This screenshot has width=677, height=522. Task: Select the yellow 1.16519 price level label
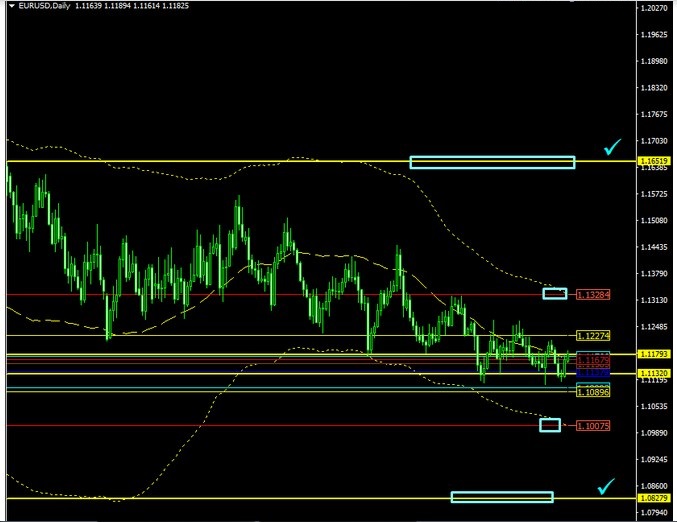pos(655,161)
